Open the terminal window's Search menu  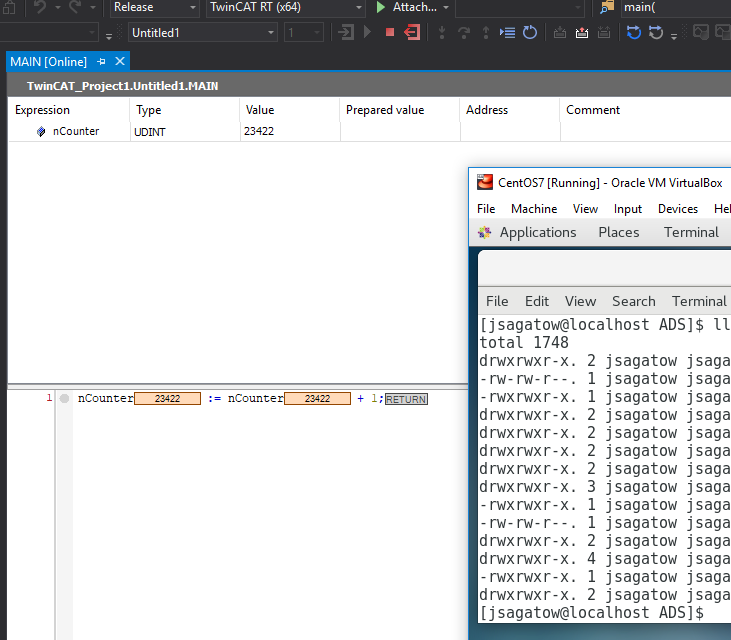[x=634, y=301]
